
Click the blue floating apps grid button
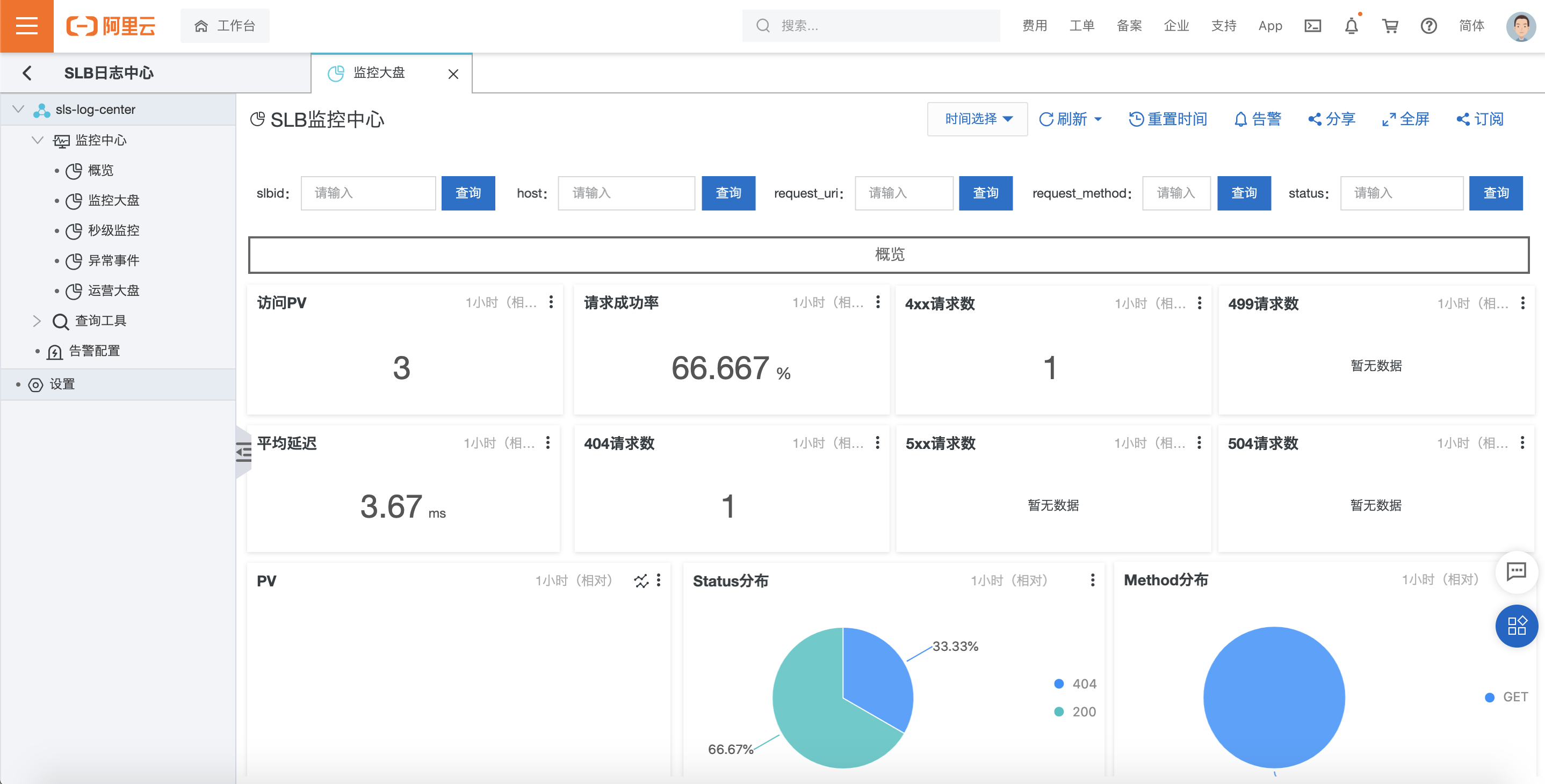click(x=1516, y=626)
